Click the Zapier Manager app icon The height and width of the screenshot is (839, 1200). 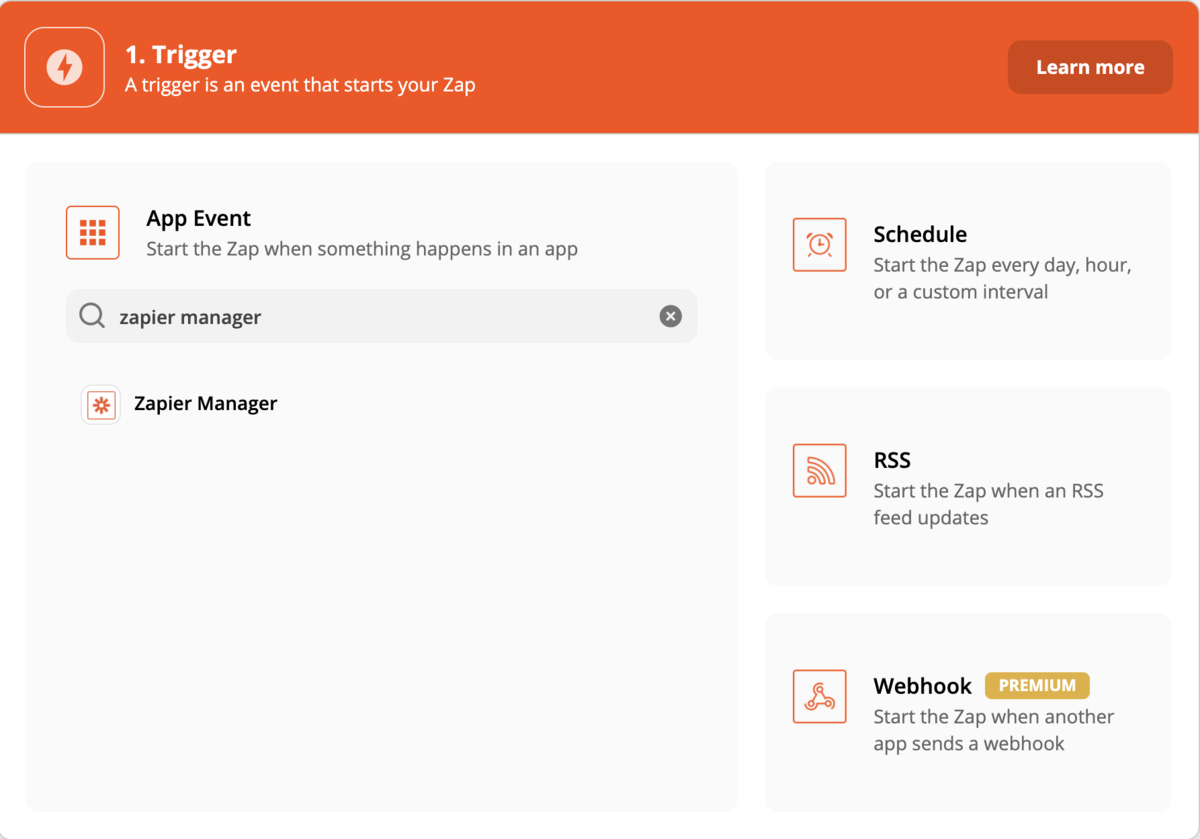click(x=100, y=405)
